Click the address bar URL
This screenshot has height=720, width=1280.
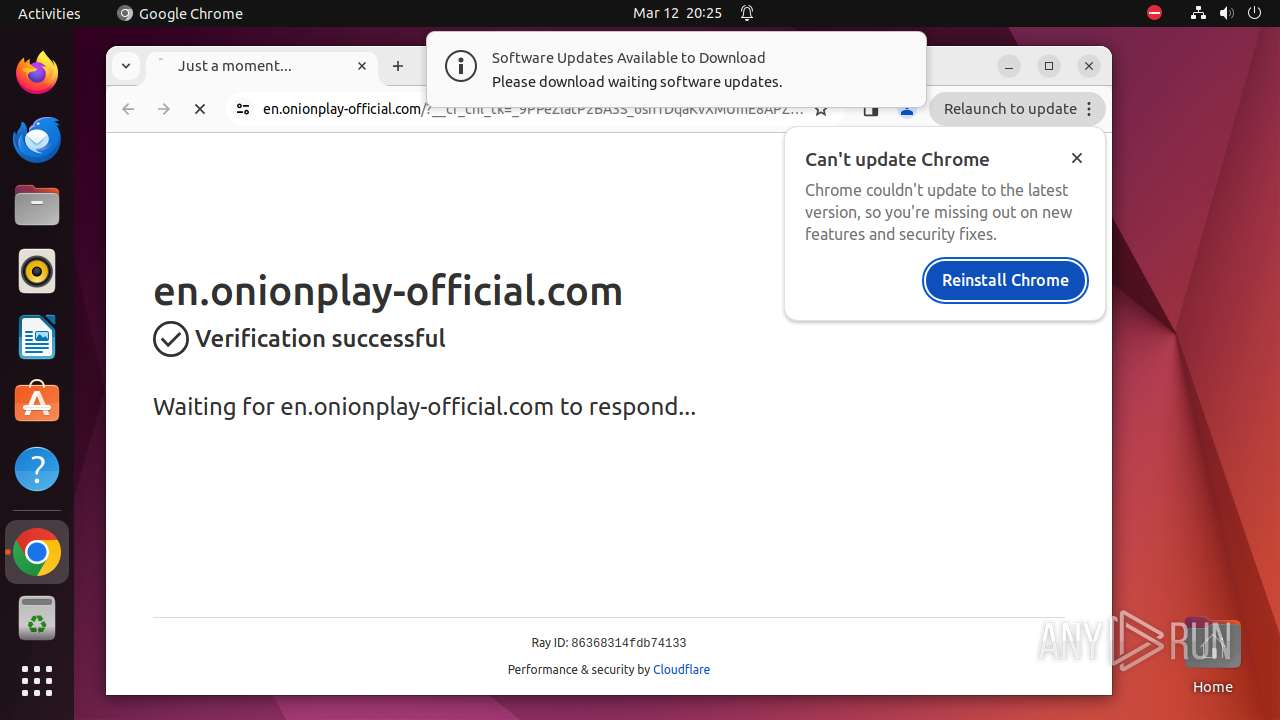coord(533,109)
